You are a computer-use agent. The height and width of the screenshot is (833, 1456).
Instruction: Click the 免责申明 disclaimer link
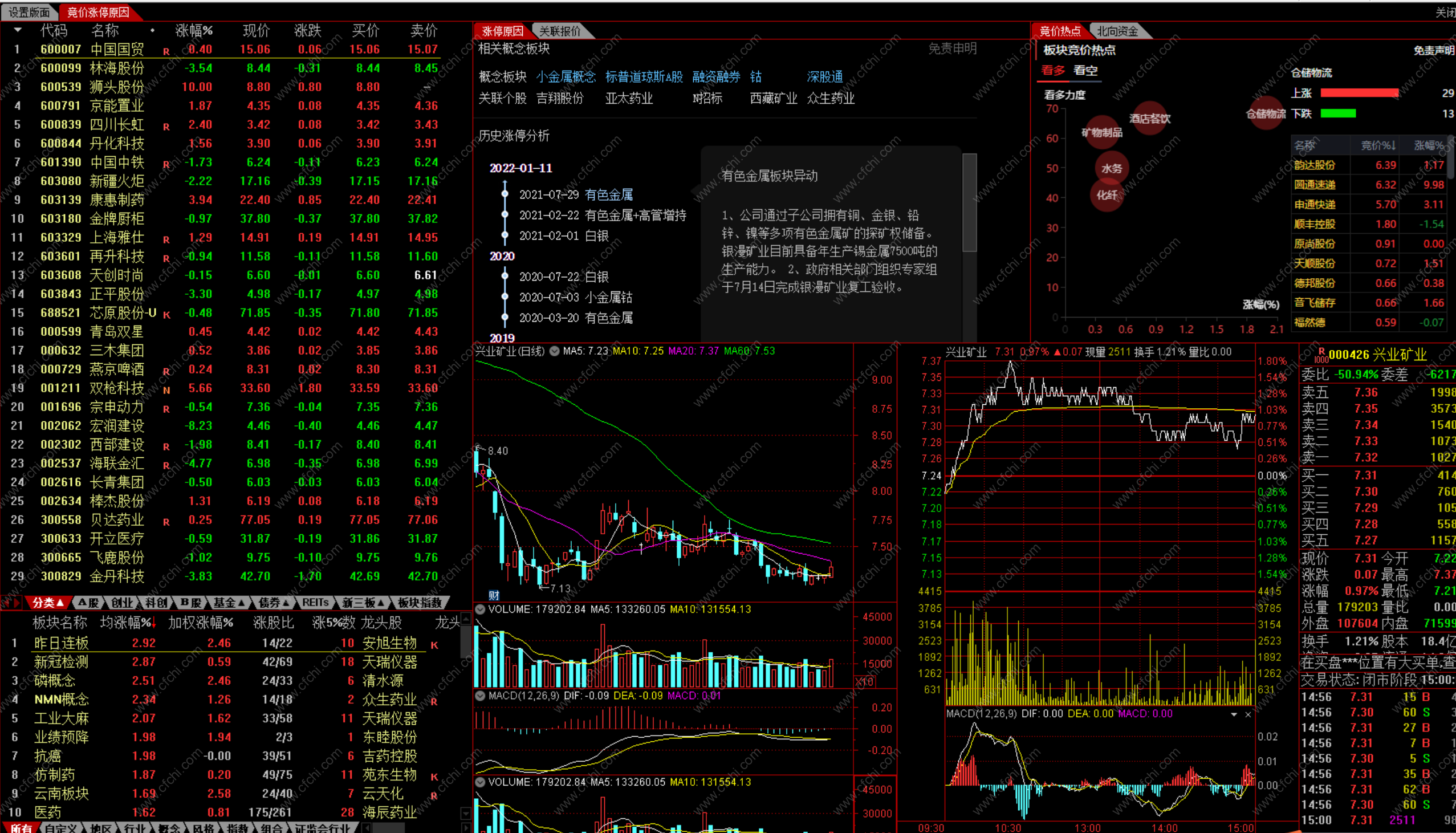951,48
